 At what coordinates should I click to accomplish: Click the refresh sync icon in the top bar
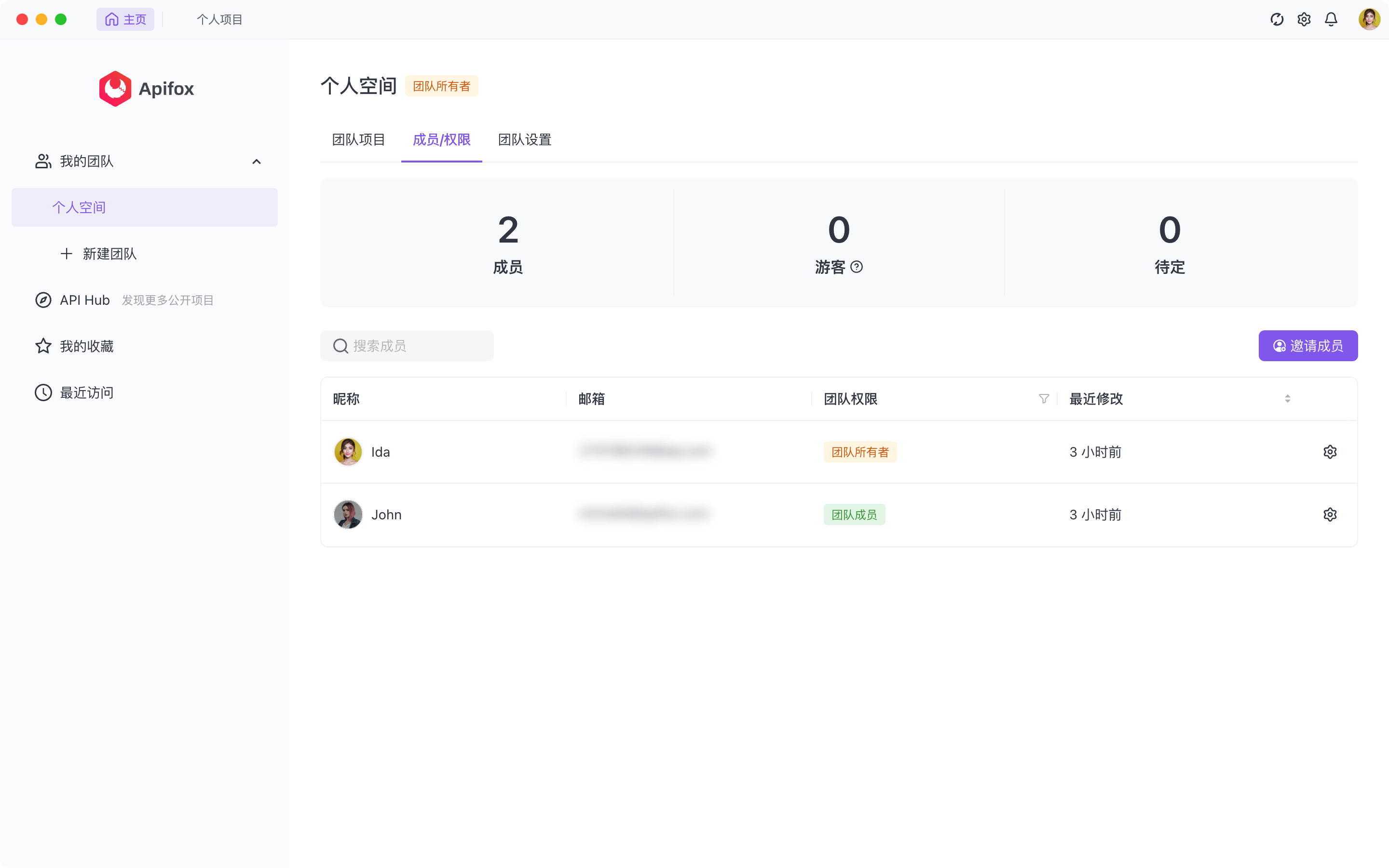[x=1277, y=19]
